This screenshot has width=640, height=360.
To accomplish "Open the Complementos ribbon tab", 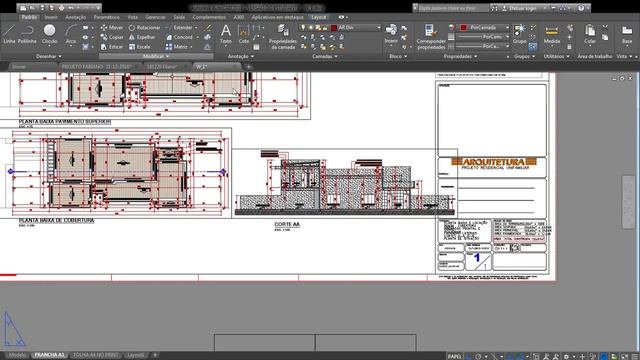I will pos(209,17).
